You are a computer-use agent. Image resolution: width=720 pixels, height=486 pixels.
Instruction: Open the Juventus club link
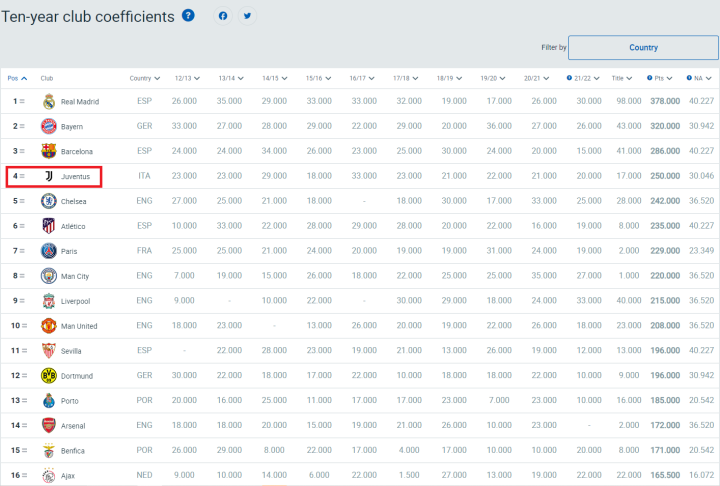click(75, 176)
